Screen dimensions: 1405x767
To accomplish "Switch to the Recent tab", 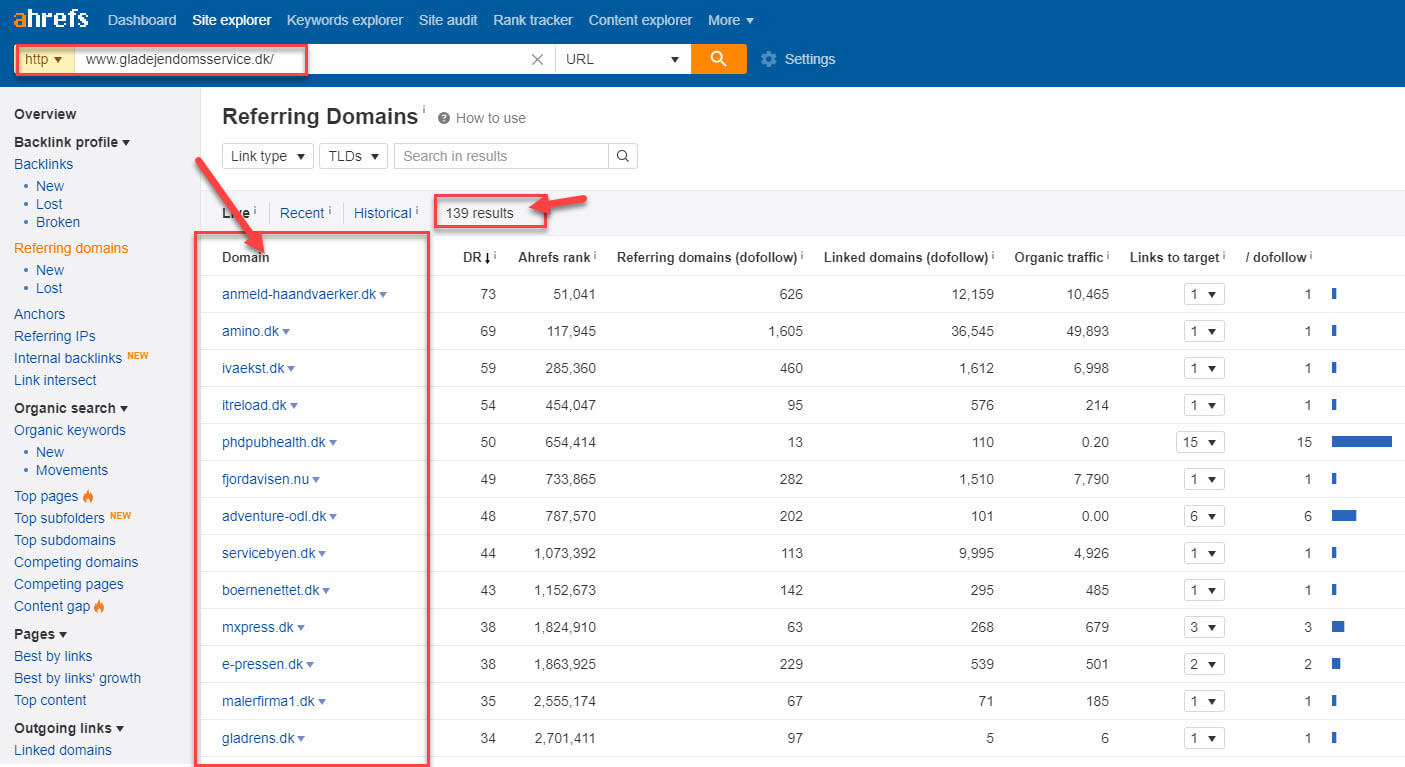I will click(x=301, y=213).
